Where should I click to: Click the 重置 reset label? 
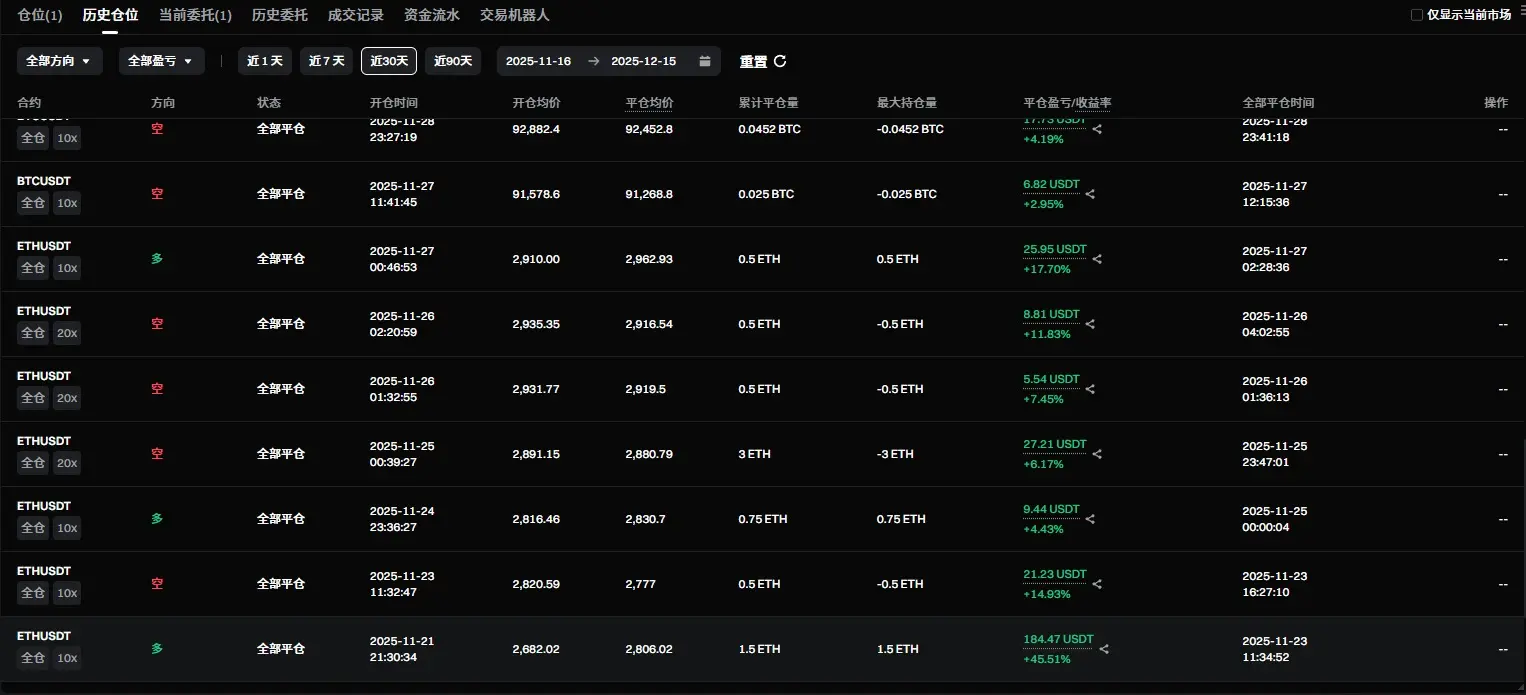[x=754, y=61]
